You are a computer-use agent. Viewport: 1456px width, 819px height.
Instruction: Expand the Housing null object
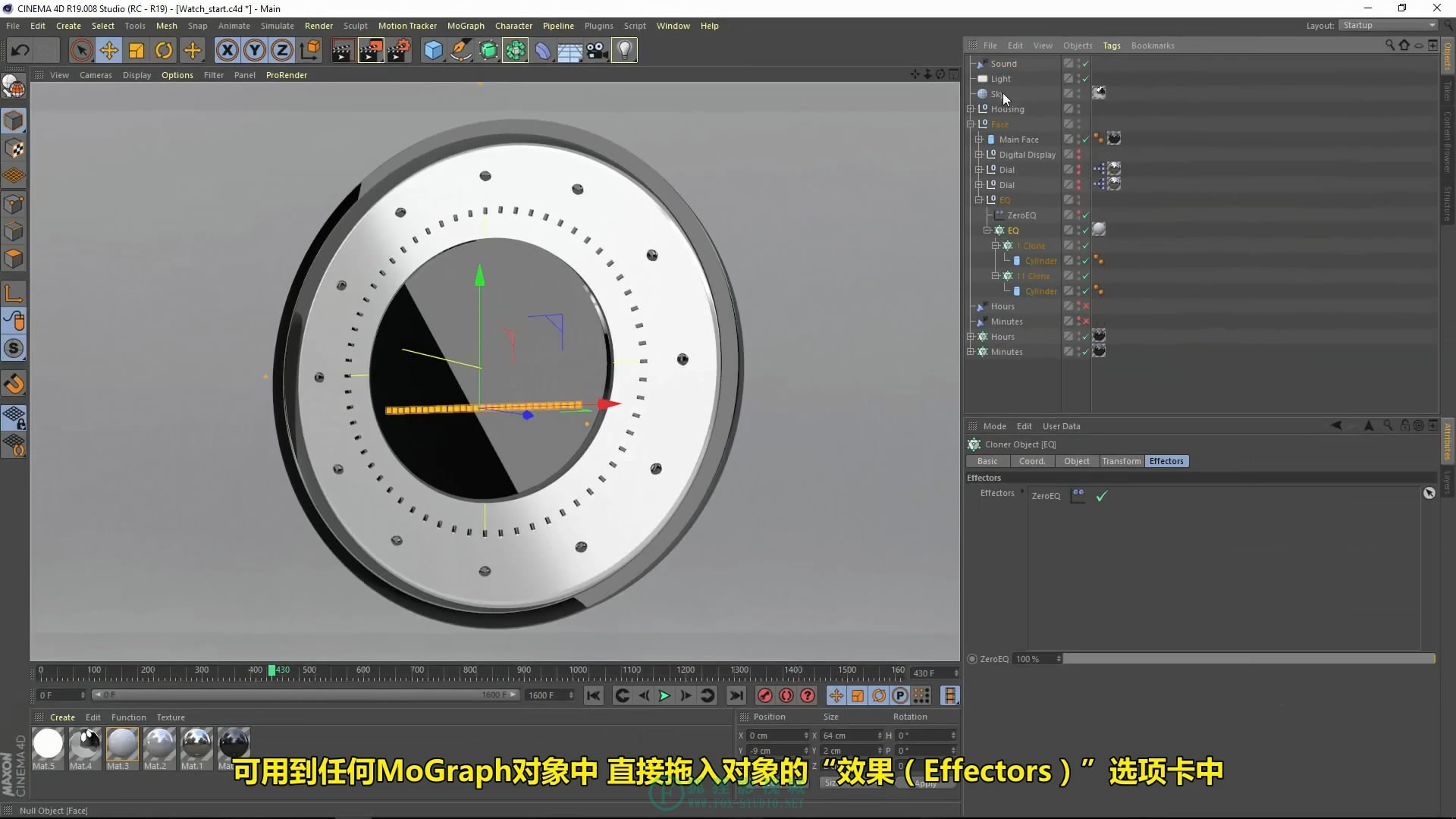pyautogui.click(x=971, y=109)
